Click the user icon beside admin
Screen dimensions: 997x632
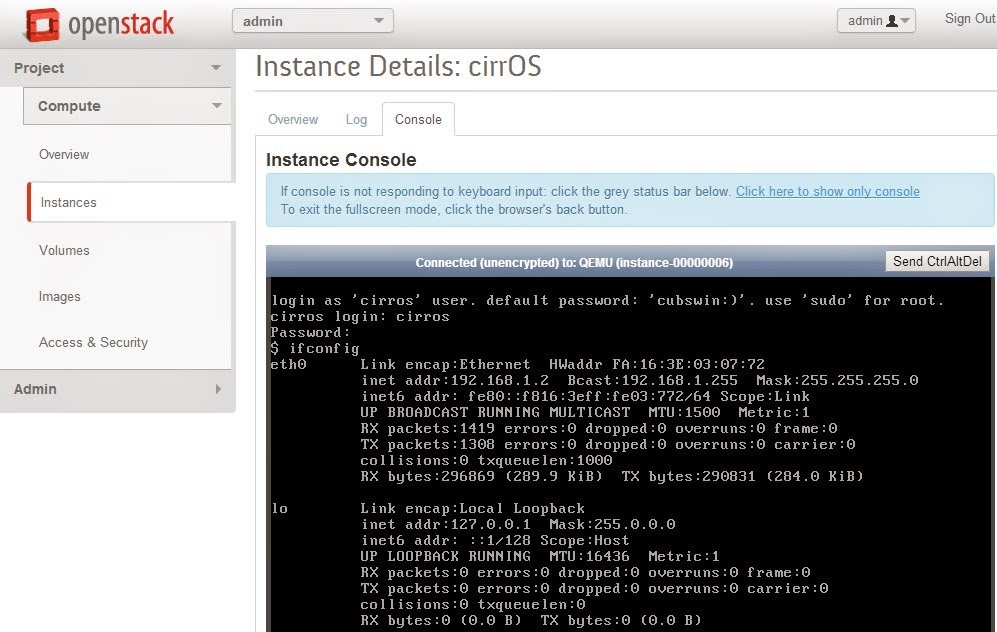click(x=891, y=21)
